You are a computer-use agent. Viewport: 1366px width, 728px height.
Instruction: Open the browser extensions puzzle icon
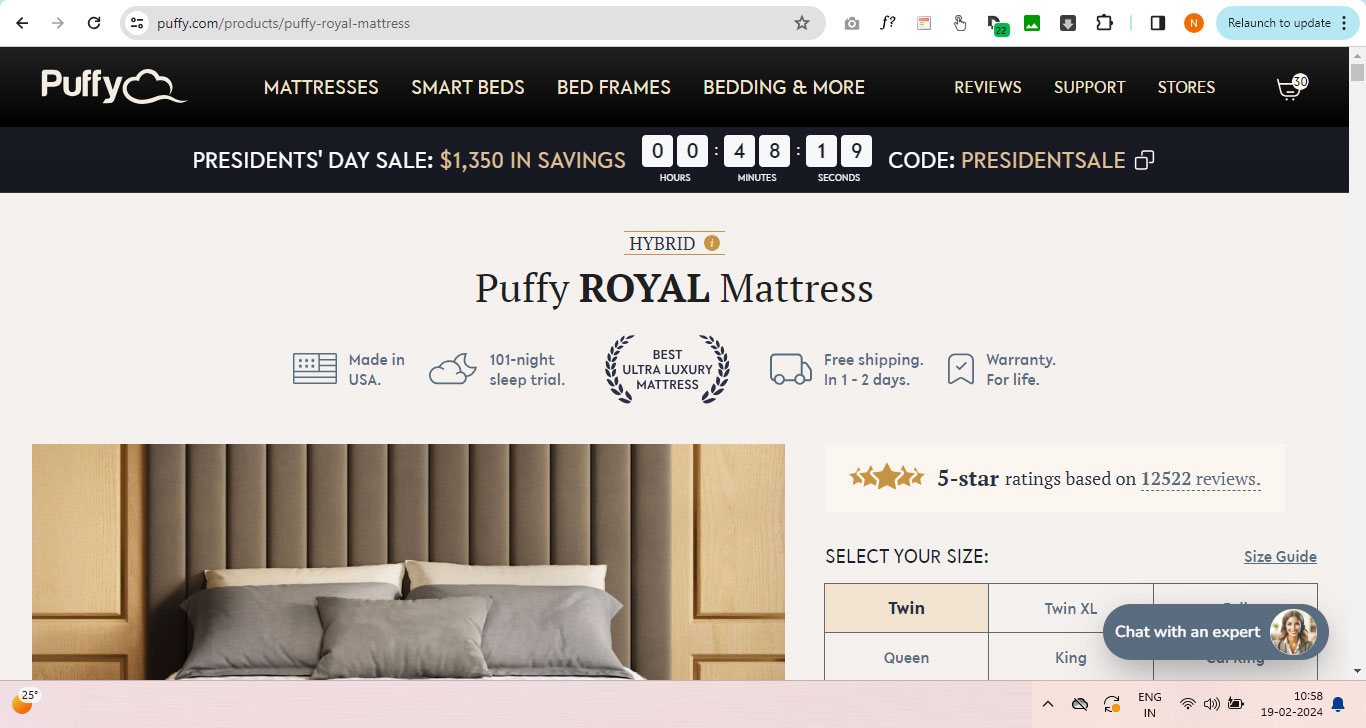[1104, 23]
